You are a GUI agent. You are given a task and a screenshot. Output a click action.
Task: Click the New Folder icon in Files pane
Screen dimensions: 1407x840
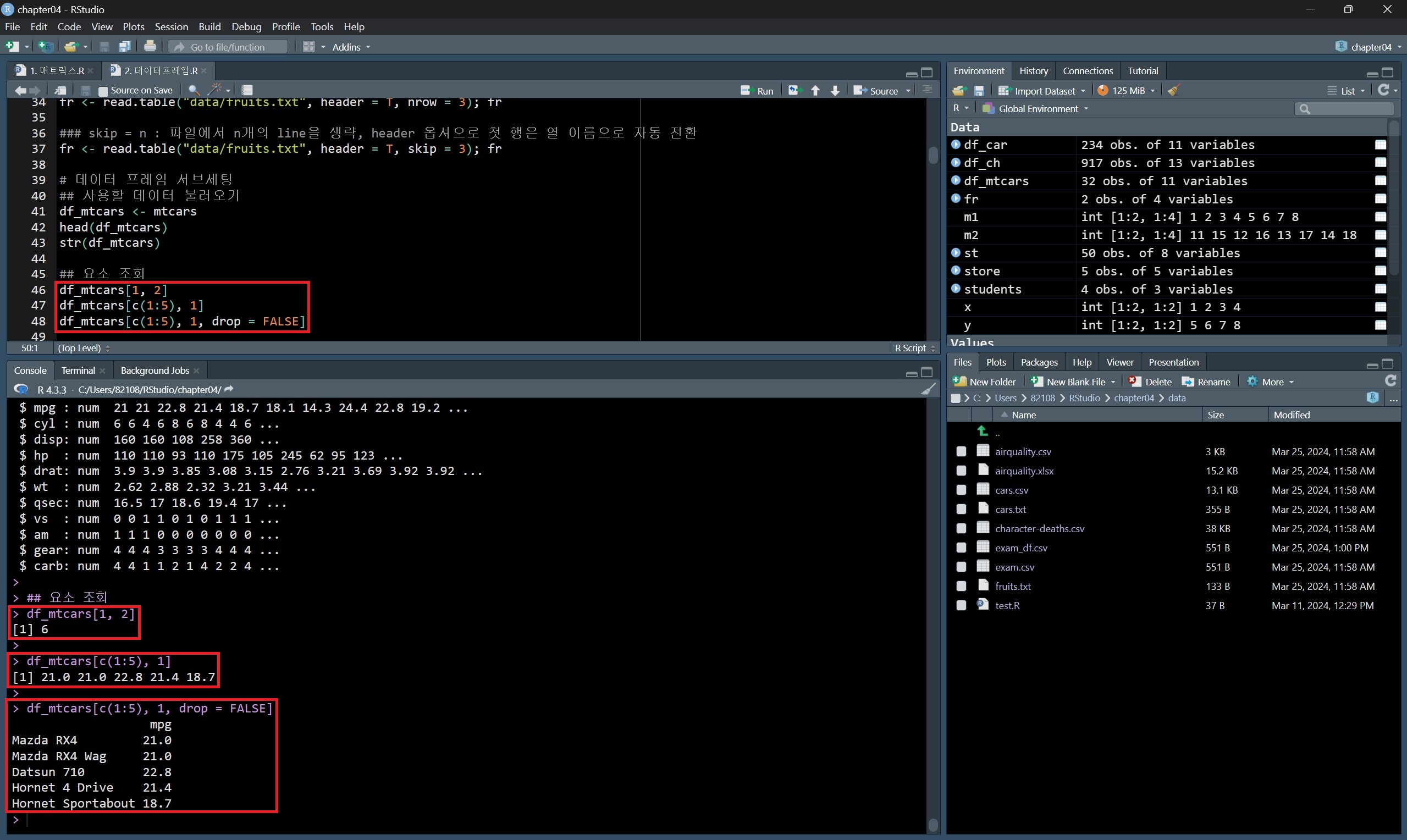point(960,382)
